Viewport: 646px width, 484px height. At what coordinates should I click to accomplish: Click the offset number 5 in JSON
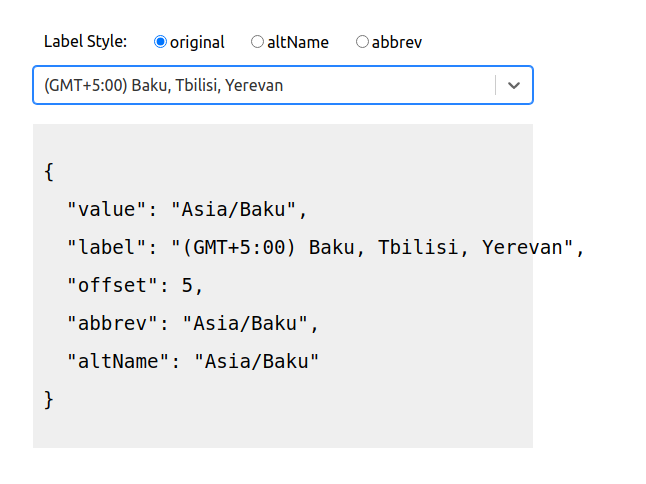coord(187,286)
